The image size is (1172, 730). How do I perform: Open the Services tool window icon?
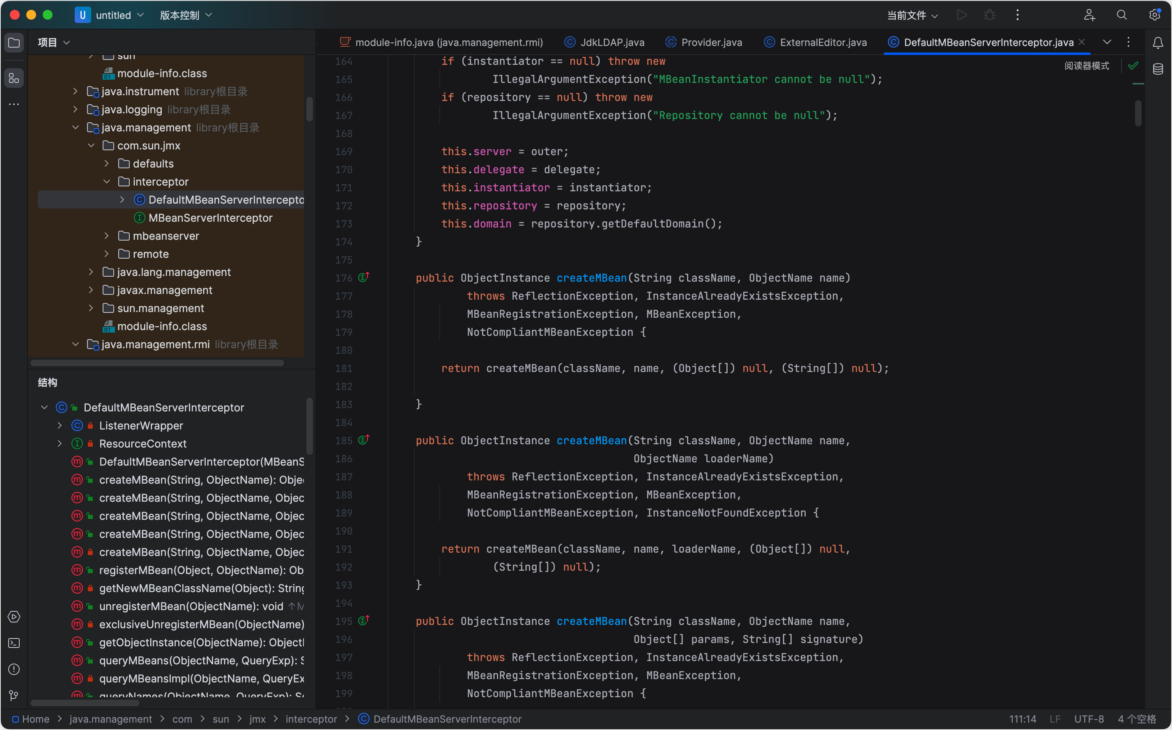click(14, 617)
